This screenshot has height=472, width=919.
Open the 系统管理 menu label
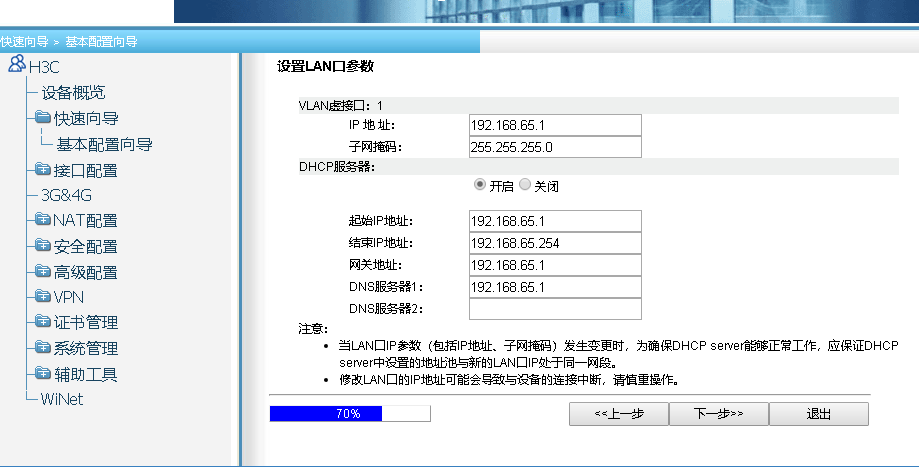pos(86,348)
